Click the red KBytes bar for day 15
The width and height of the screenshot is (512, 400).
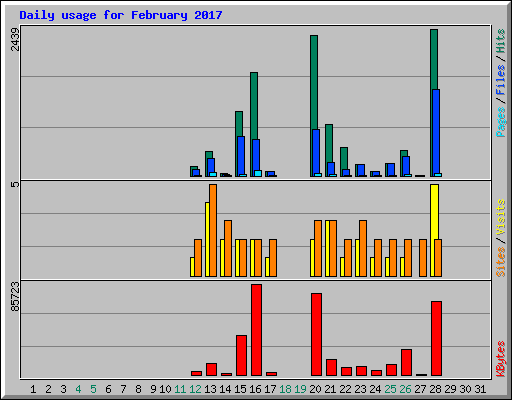pyautogui.click(x=241, y=355)
